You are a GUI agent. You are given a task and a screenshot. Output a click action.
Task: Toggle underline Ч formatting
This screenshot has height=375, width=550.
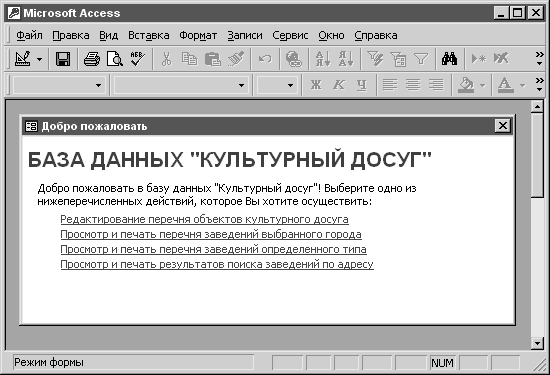point(362,85)
